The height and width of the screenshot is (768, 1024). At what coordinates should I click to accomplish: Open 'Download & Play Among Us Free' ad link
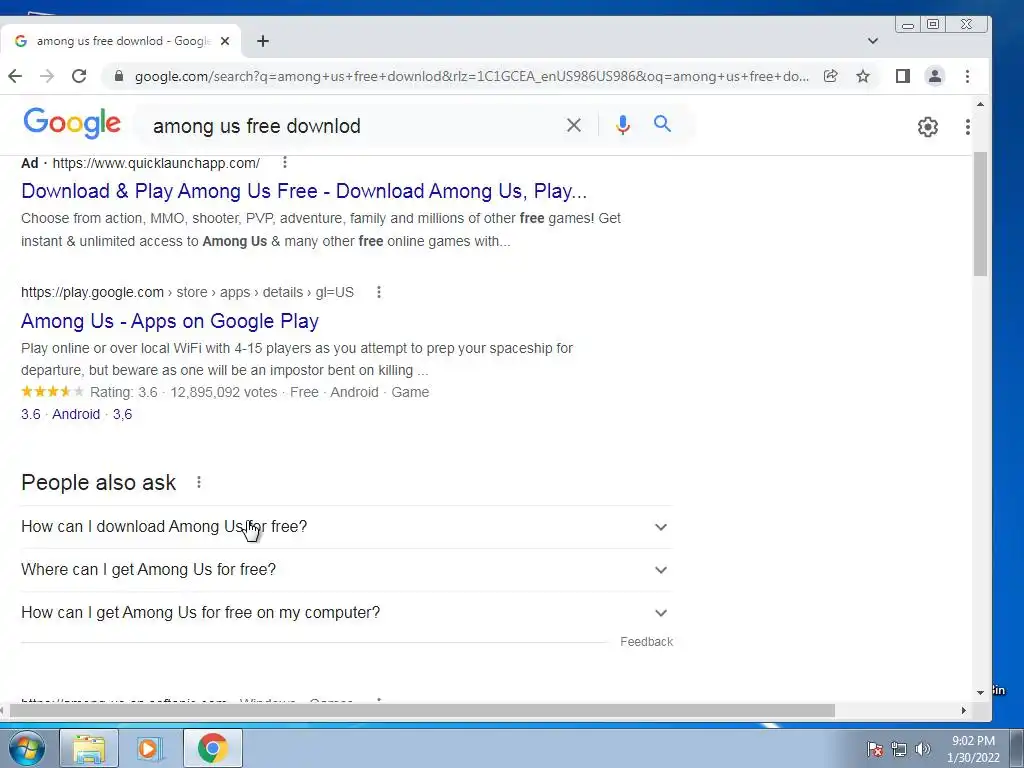304,191
